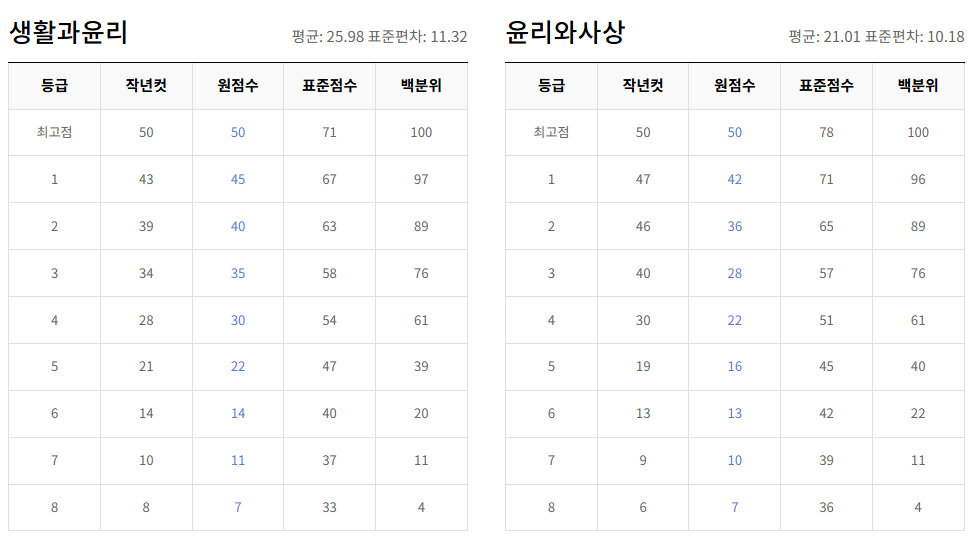Image resolution: width=968 pixels, height=542 pixels.
Task: Click 작년컷 43 in 생활과윤리 grade 1
Action: click(x=146, y=179)
